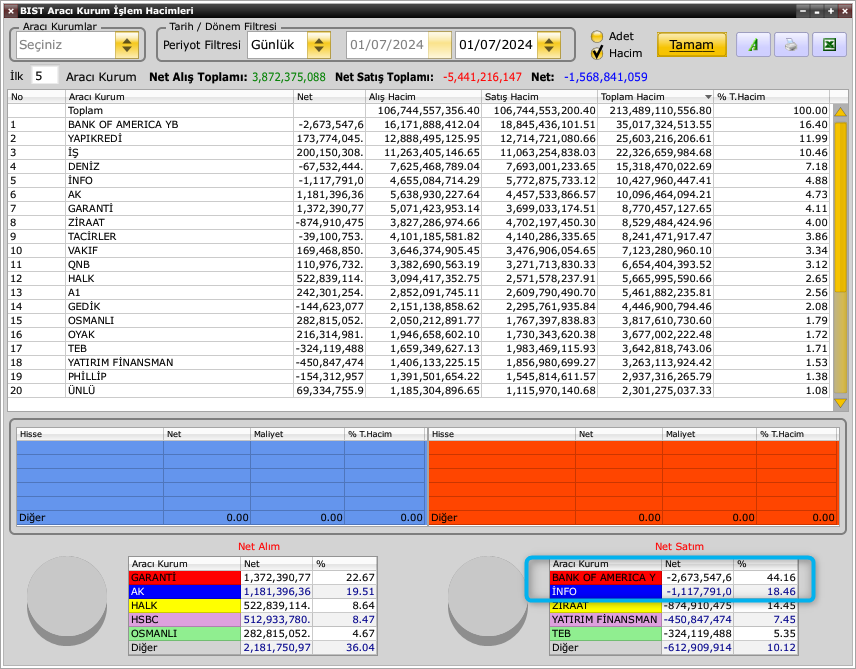Click the Toplam summary row
The height and width of the screenshot is (669, 856).
[x=419, y=110]
